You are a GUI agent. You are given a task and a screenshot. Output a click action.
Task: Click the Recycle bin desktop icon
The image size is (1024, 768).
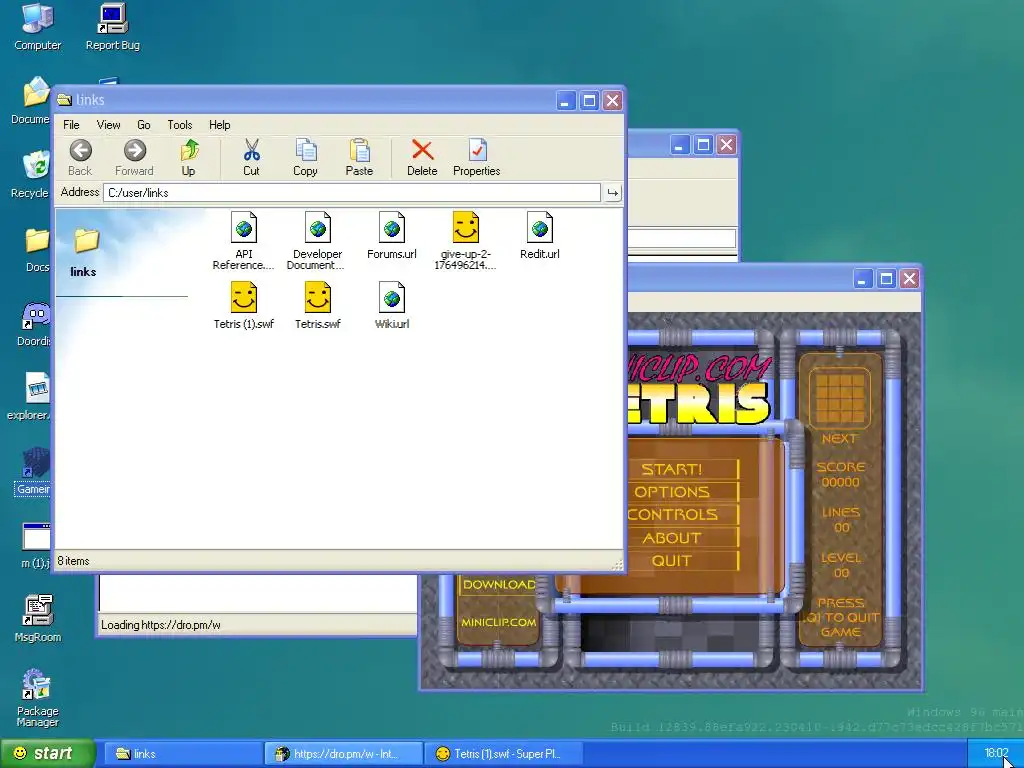click(x=30, y=174)
